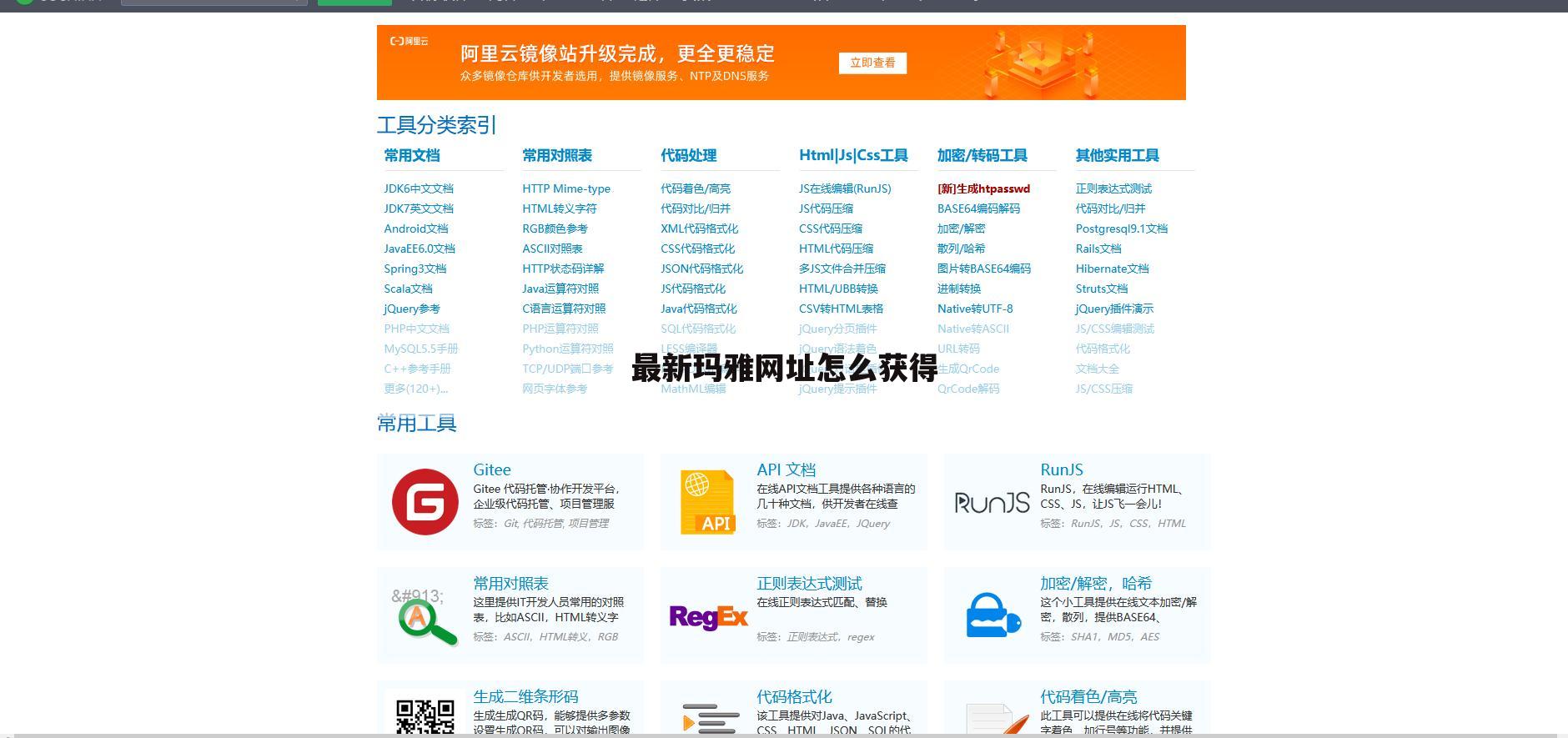Click the code formatting lines icon

click(x=711, y=719)
